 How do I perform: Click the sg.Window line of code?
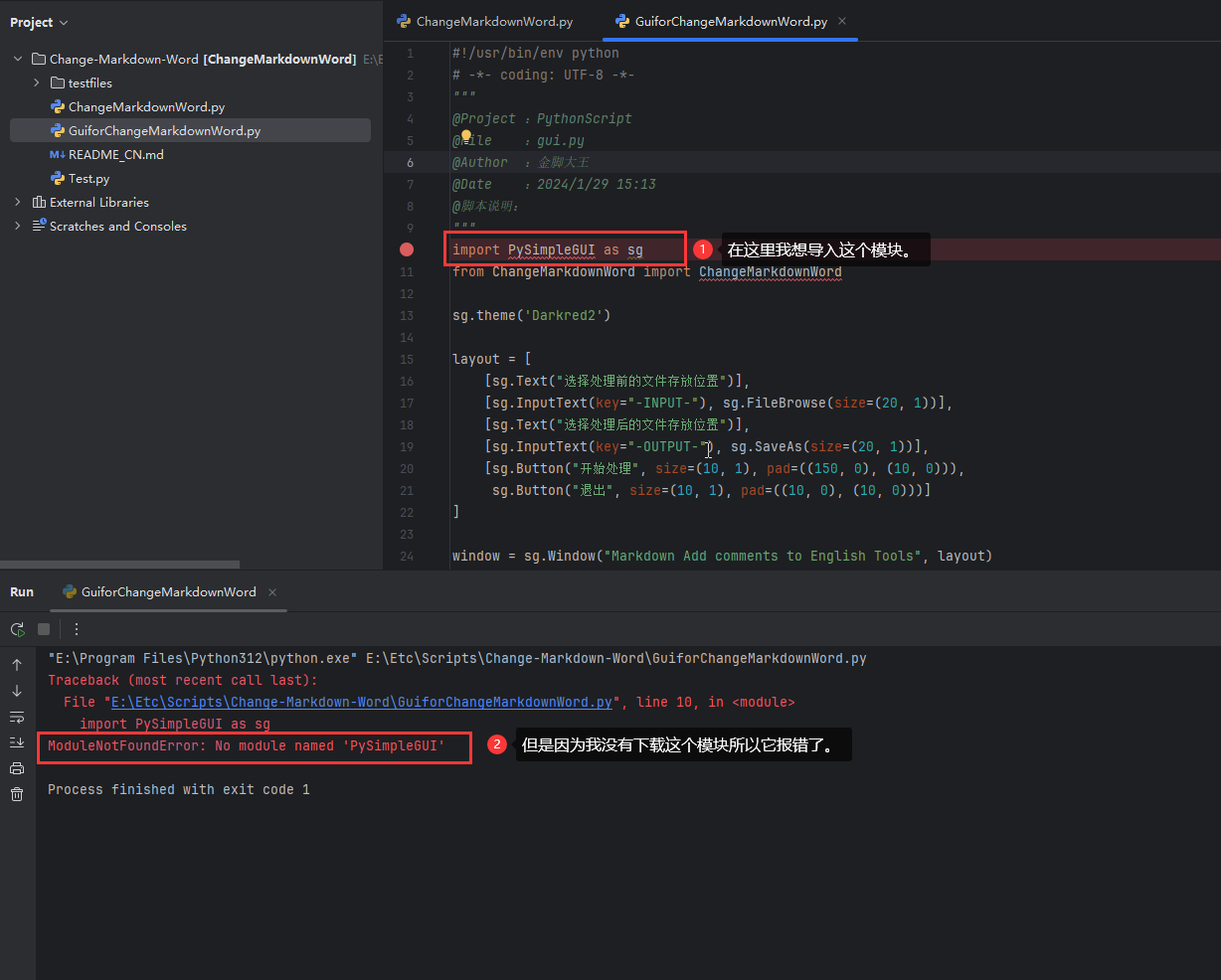(x=723, y=556)
